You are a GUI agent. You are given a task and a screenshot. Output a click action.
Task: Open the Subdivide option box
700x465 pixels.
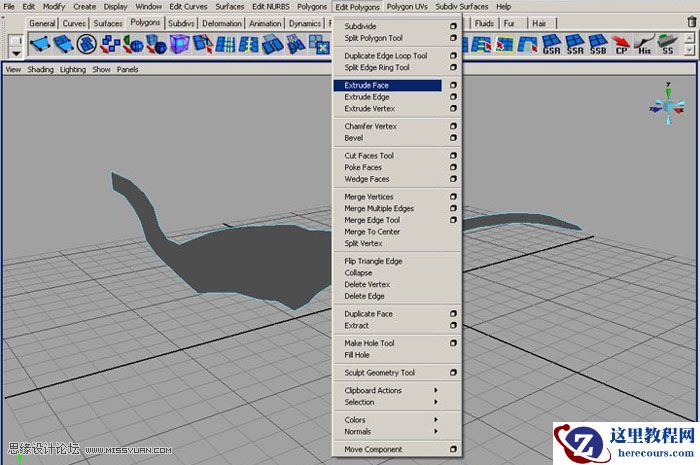click(453, 26)
